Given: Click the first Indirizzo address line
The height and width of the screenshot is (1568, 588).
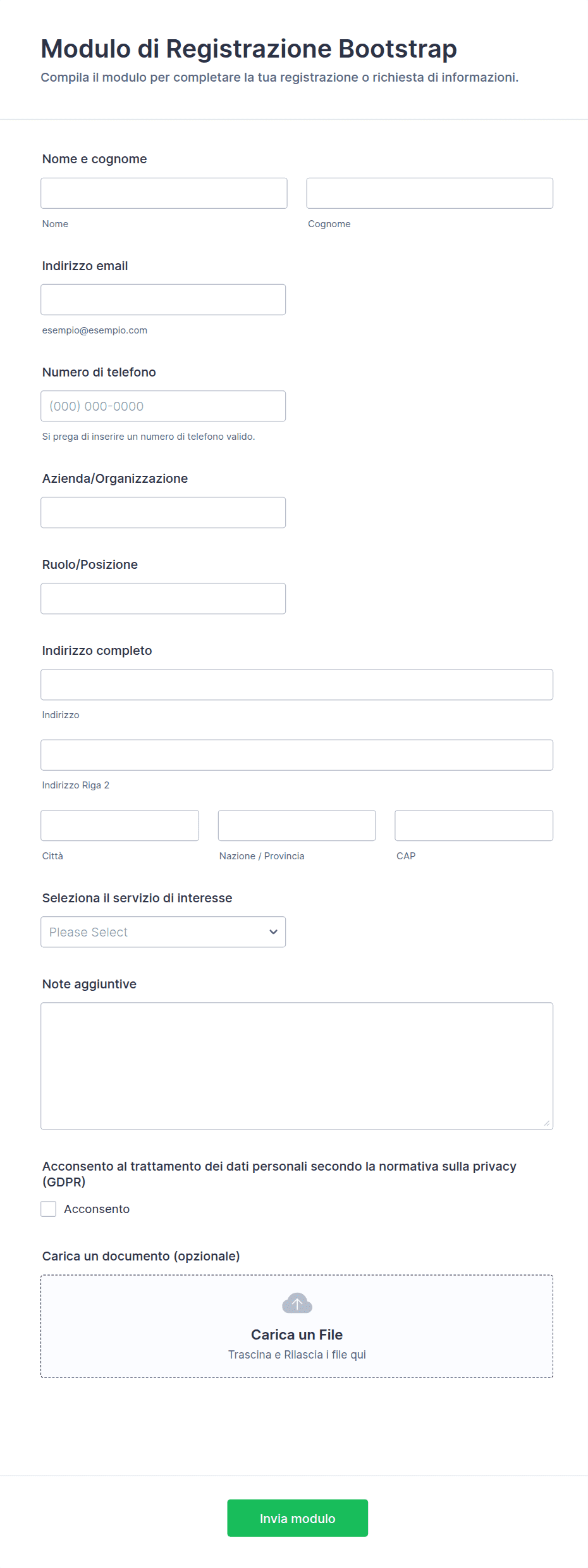Looking at the screenshot, I should [297, 685].
